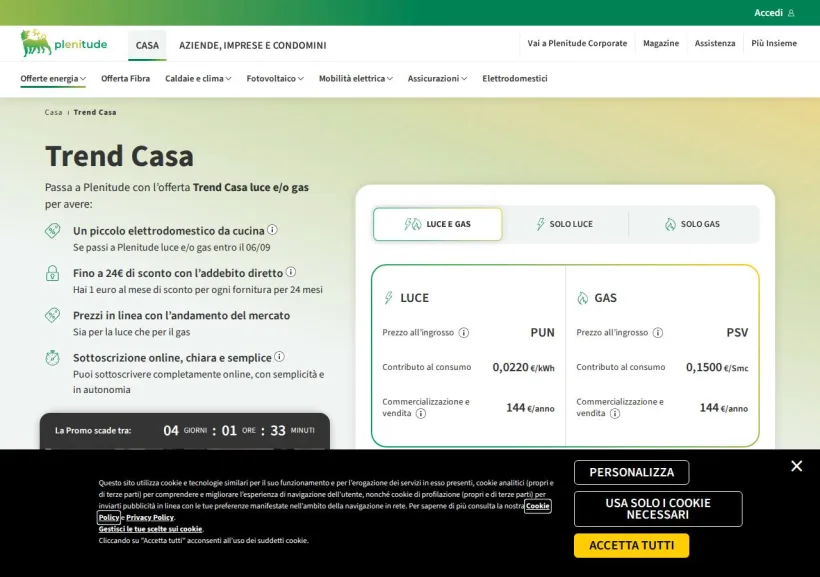Click the Trend Casa page heading
820x577 pixels.
(119, 156)
